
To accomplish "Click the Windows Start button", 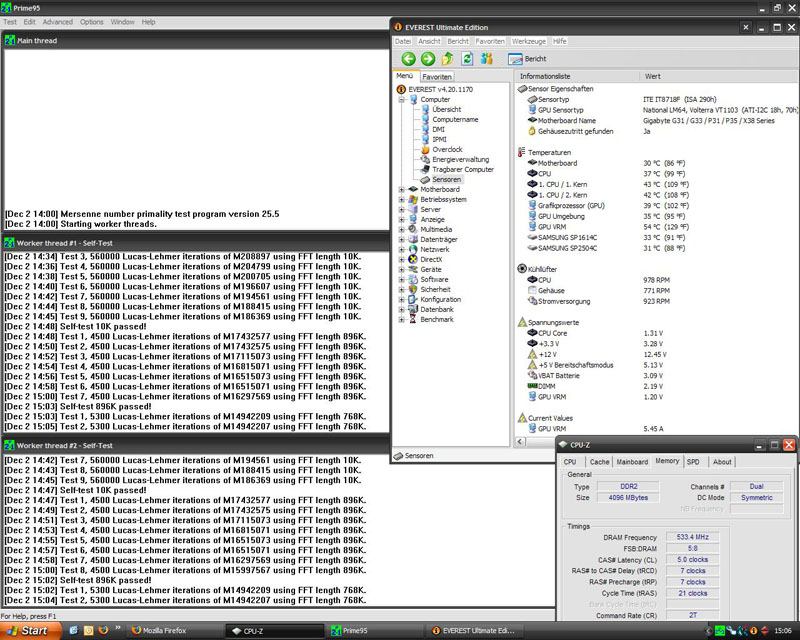I will click(31, 631).
